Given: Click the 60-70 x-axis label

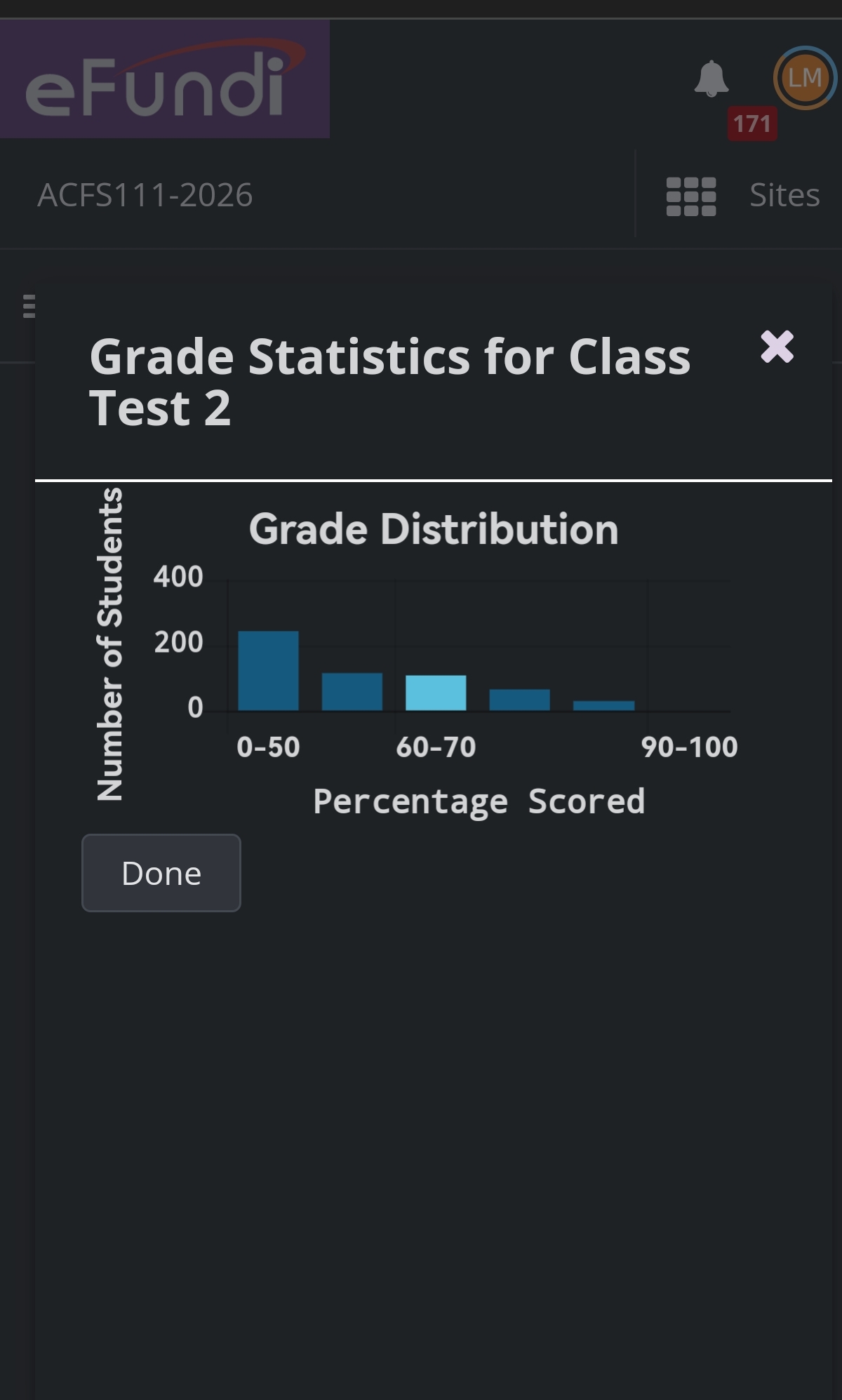Looking at the screenshot, I should click(436, 747).
